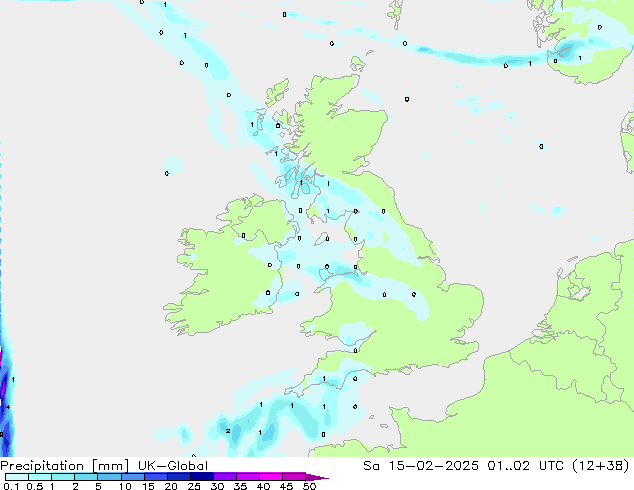
Task: Select legend swatch between 20 and 25
Action: (178, 477)
